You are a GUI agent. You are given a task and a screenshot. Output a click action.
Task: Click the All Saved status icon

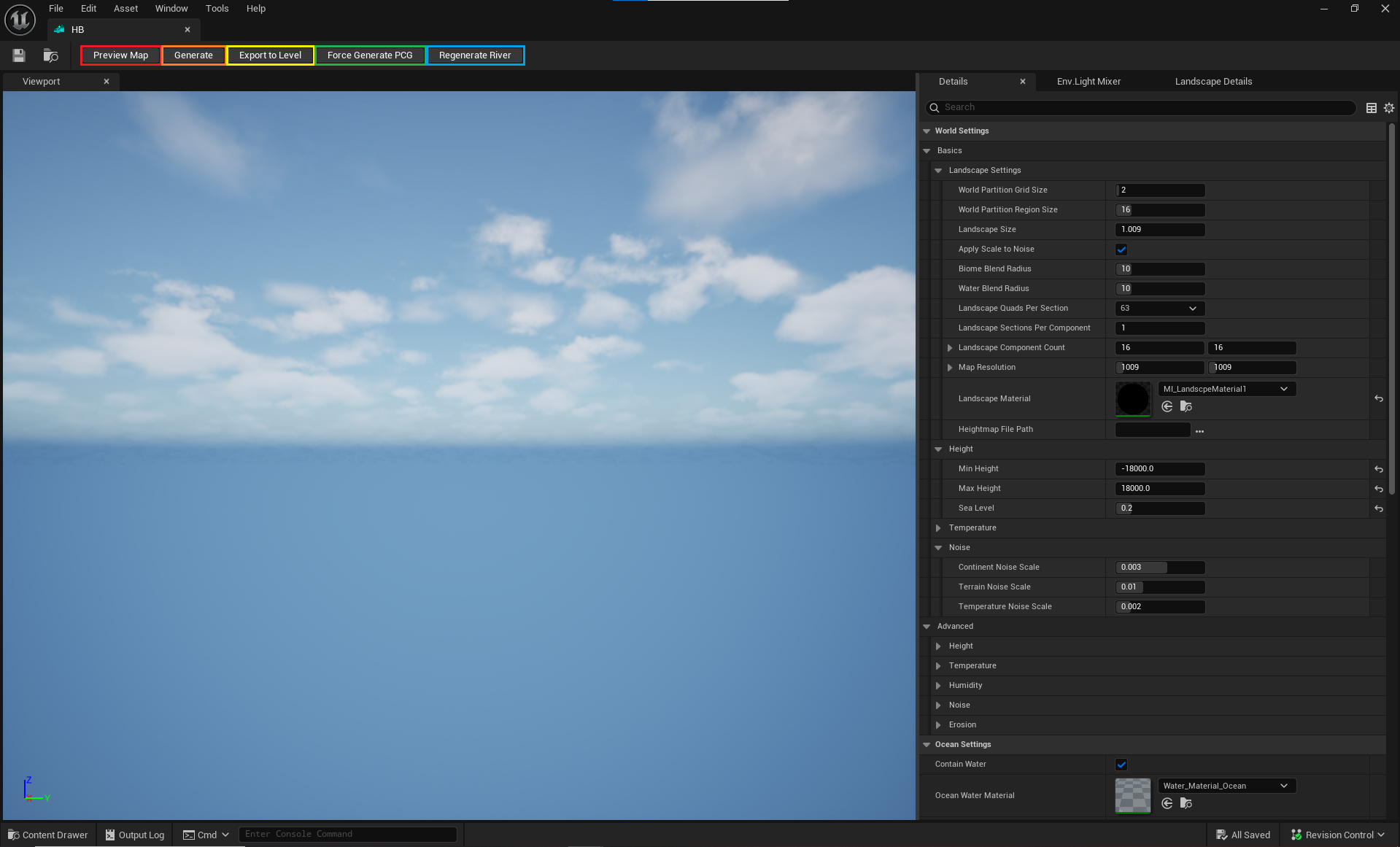click(1222, 835)
